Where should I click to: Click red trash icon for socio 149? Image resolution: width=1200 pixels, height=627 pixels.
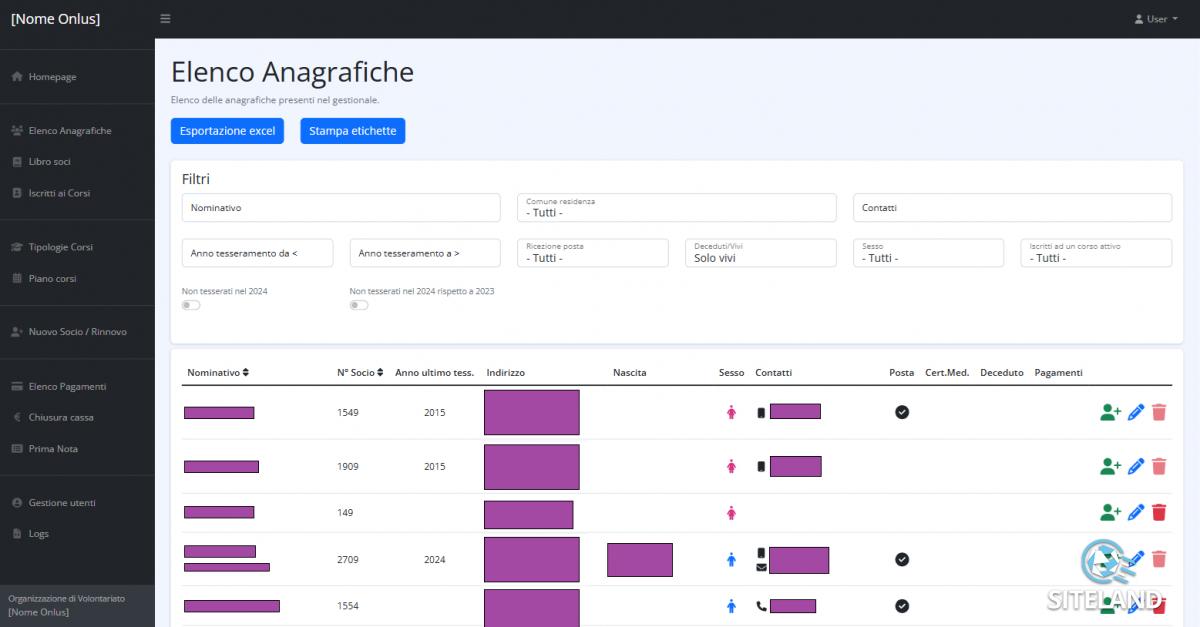pos(1159,513)
